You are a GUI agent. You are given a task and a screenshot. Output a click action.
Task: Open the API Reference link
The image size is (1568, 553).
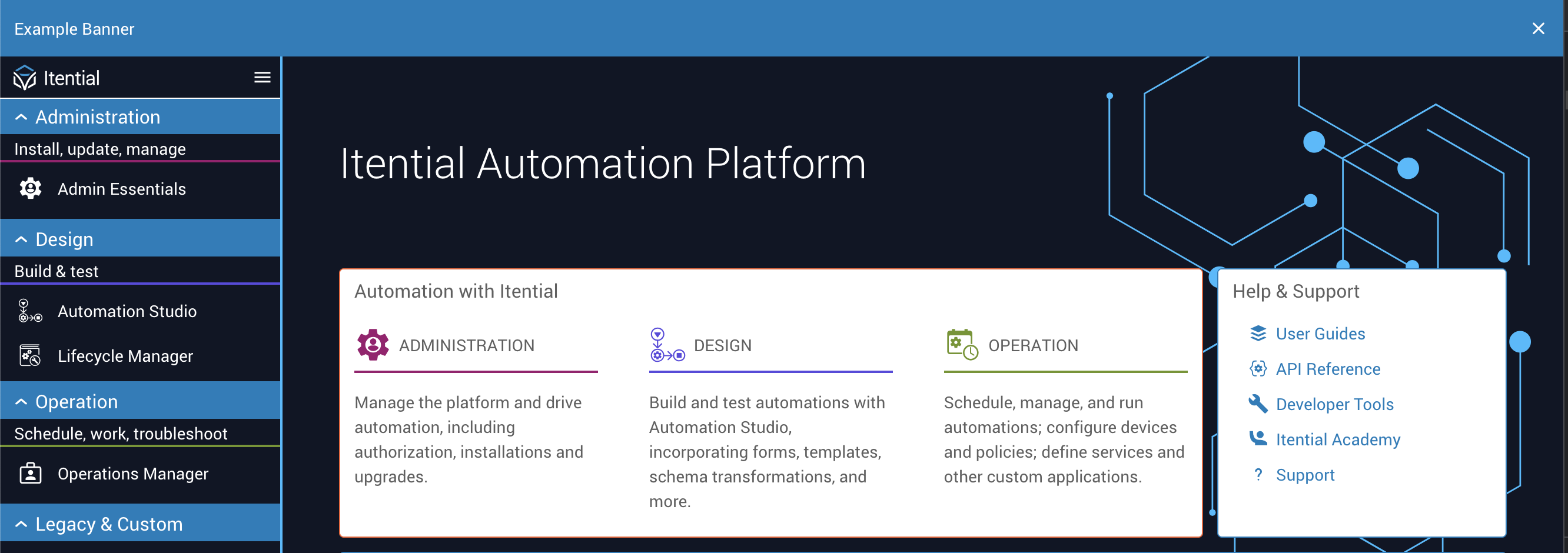point(1328,369)
